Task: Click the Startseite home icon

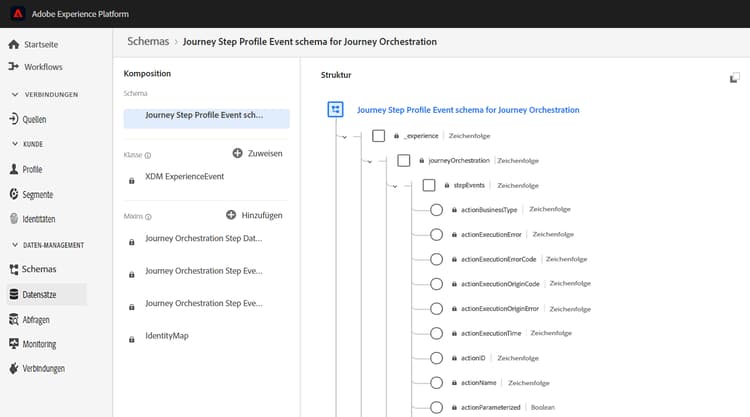Action: click(13, 45)
